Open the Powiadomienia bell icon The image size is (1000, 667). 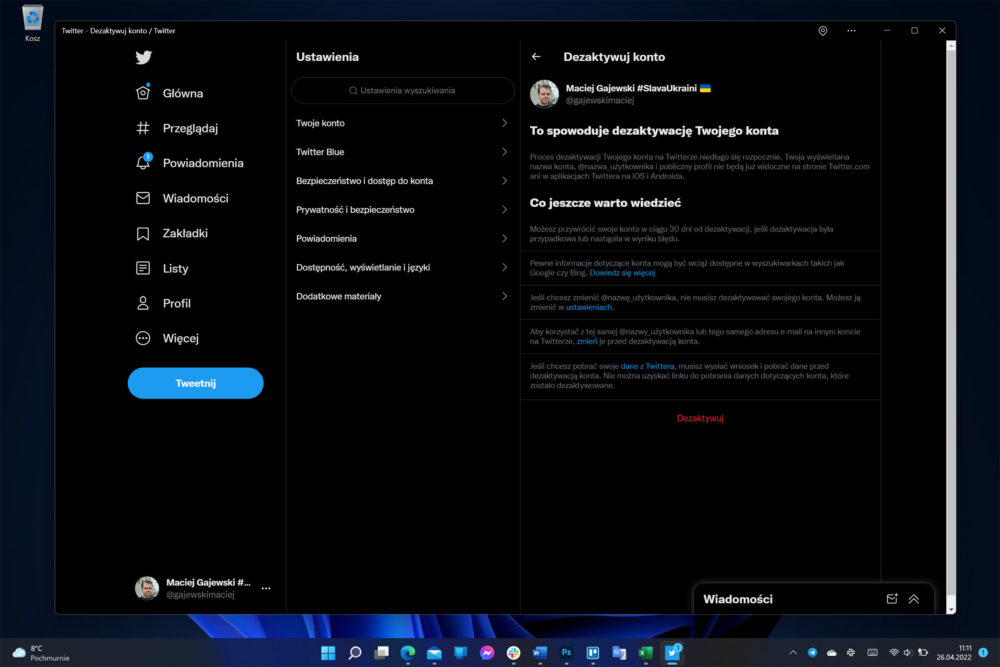(143, 163)
